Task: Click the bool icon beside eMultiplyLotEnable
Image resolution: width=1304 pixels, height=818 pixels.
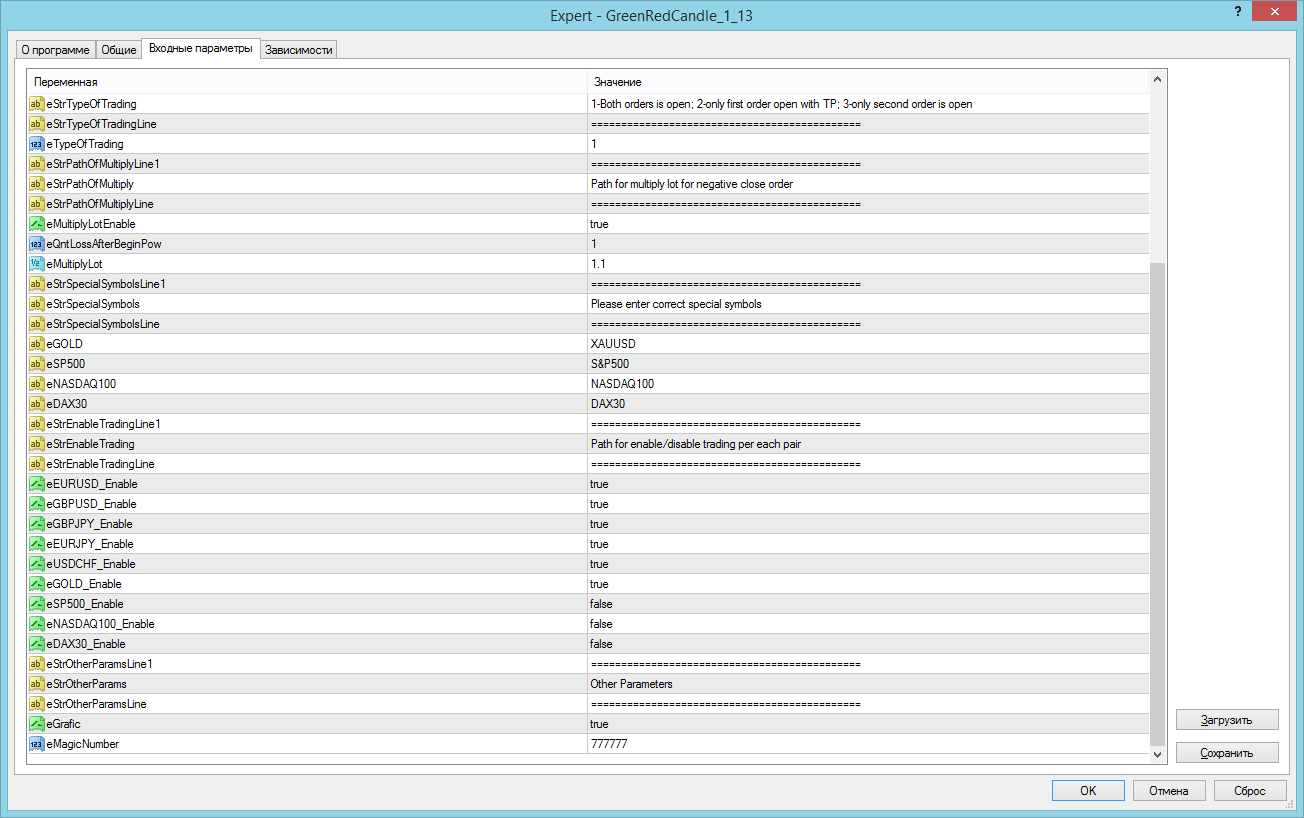Action: point(37,224)
